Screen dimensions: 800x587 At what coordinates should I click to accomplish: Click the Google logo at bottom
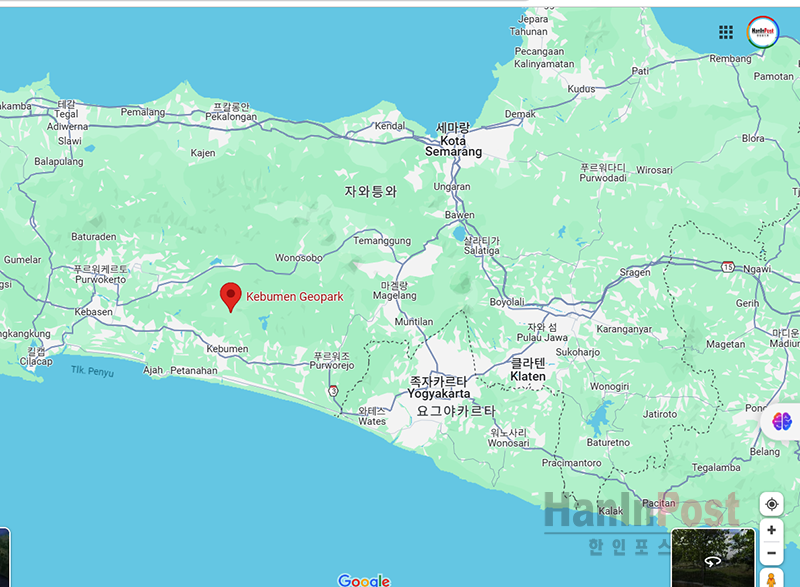click(x=364, y=580)
